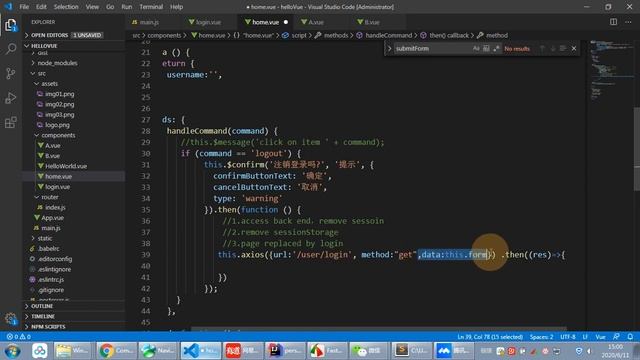Split the editor to the right
Viewport: 640px width, 360px height.
613,22
